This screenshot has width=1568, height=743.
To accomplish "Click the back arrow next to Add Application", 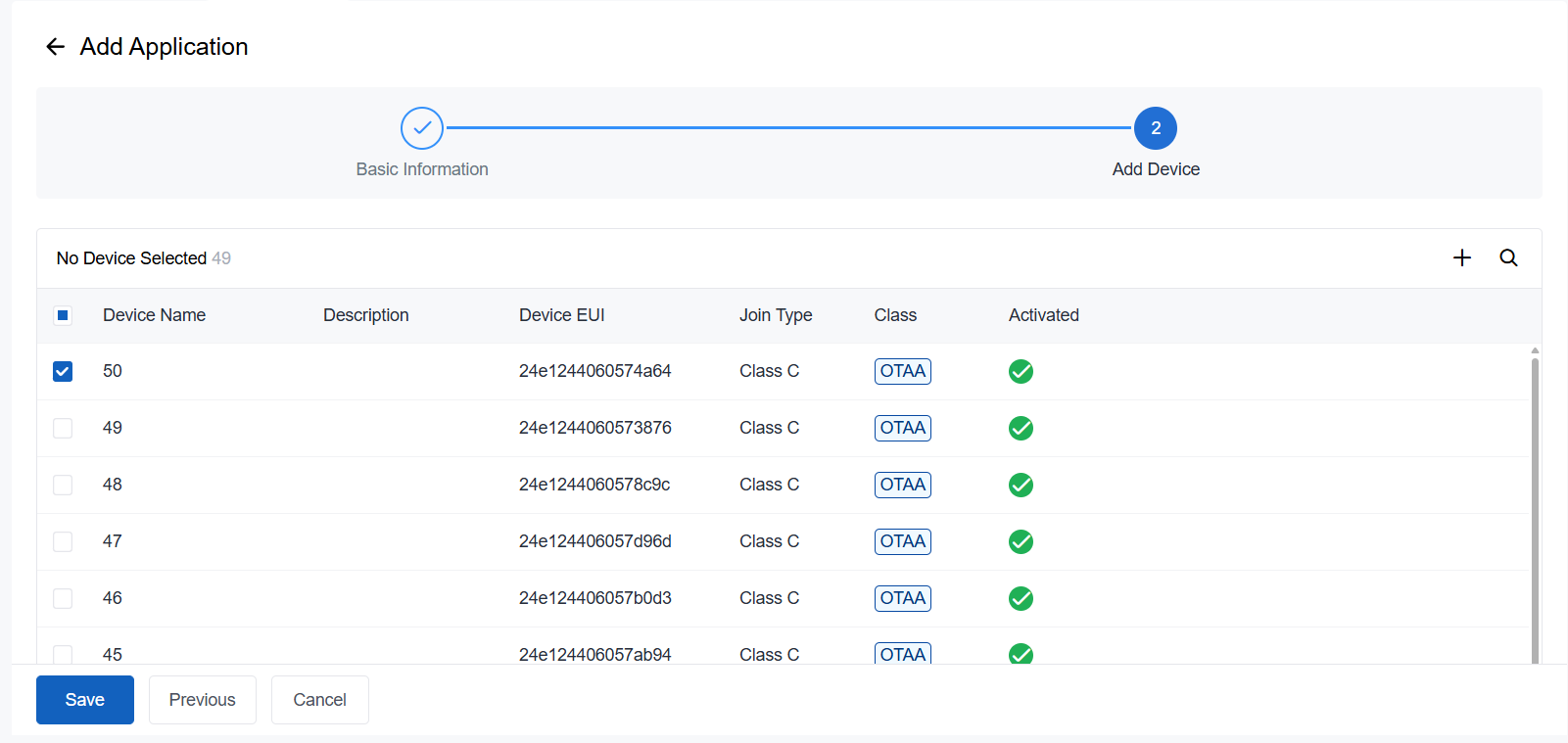I will click(x=56, y=47).
